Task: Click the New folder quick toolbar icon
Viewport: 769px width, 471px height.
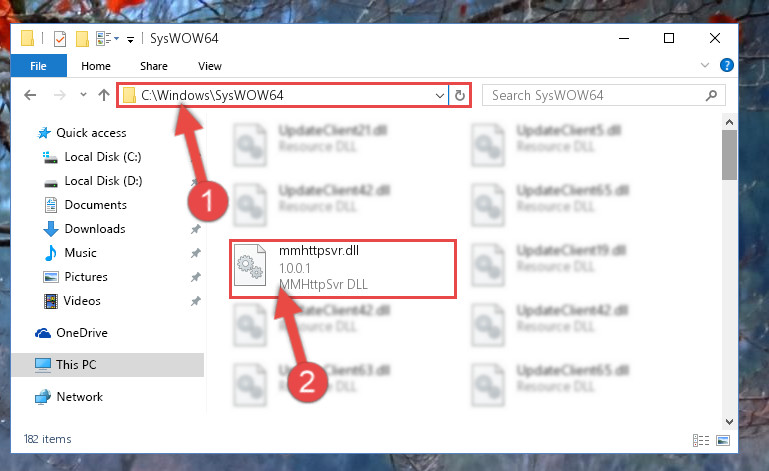Action: (x=82, y=38)
